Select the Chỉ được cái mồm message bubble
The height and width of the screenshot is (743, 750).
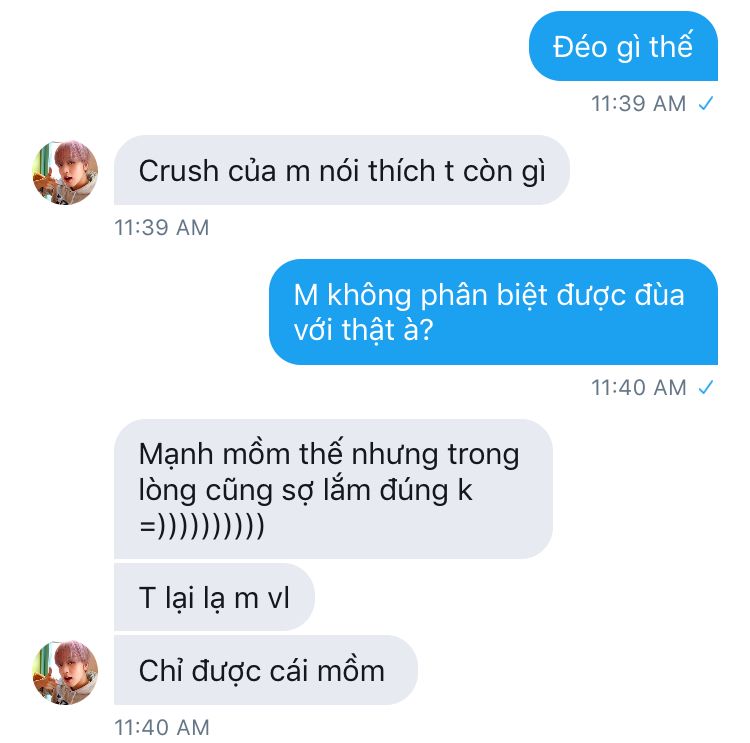(265, 670)
